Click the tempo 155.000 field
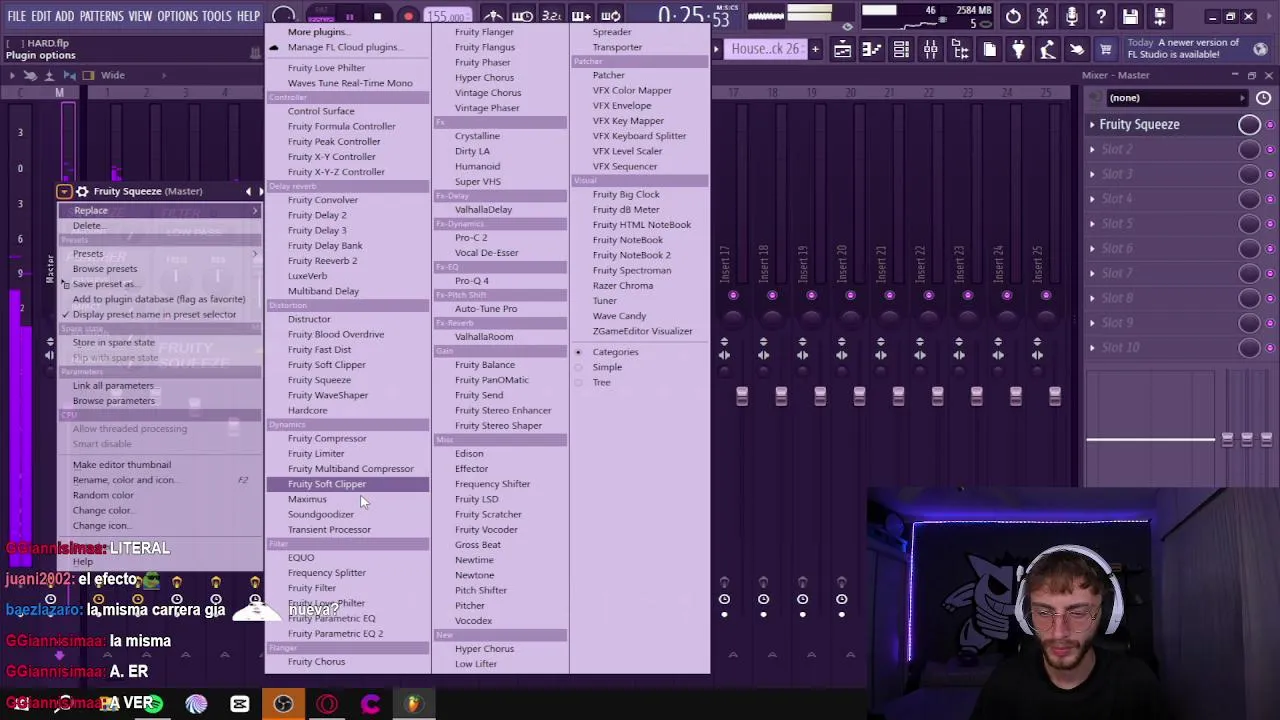 (x=448, y=17)
